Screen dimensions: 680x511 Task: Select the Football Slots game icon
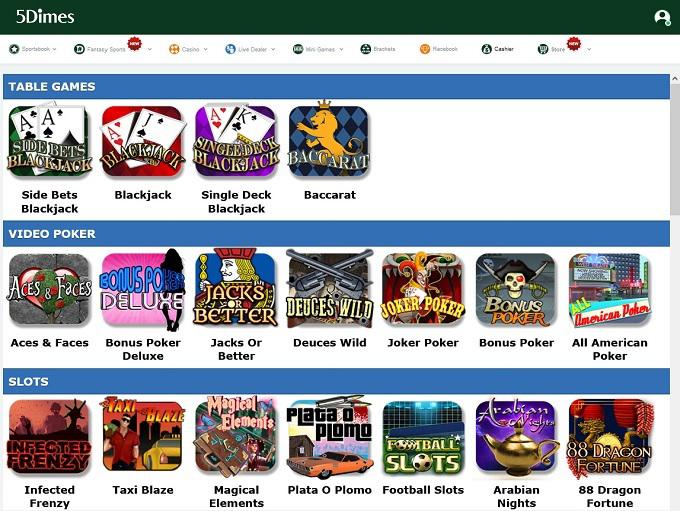point(423,437)
